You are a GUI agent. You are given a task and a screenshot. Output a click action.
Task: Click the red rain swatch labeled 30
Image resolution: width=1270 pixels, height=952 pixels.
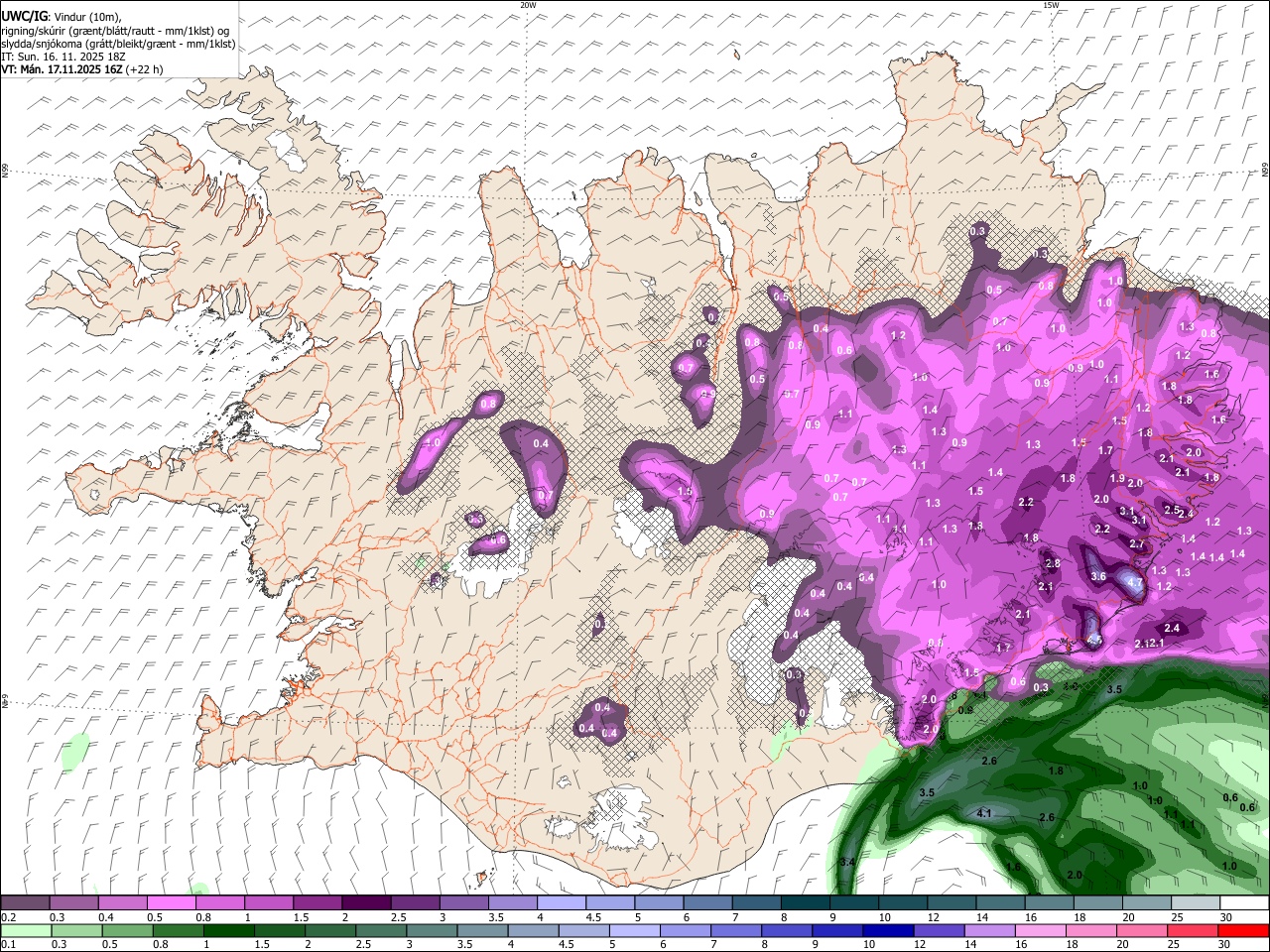point(1242,930)
